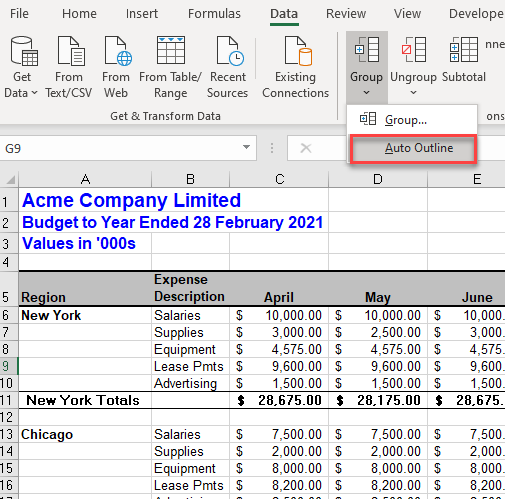Image resolution: width=505 pixels, height=499 pixels.
Task: Click the Acme Company Limited title cell
Action: [131, 200]
